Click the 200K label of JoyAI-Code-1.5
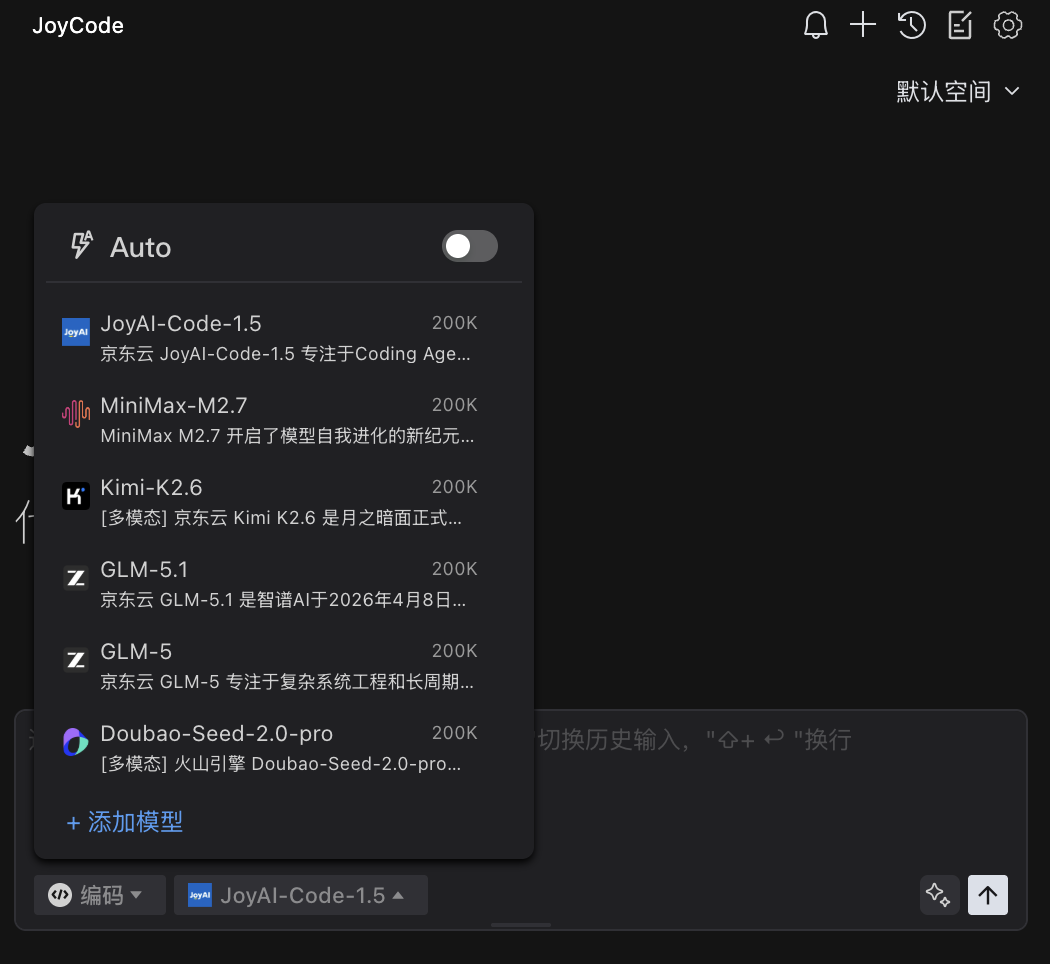 (x=455, y=323)
